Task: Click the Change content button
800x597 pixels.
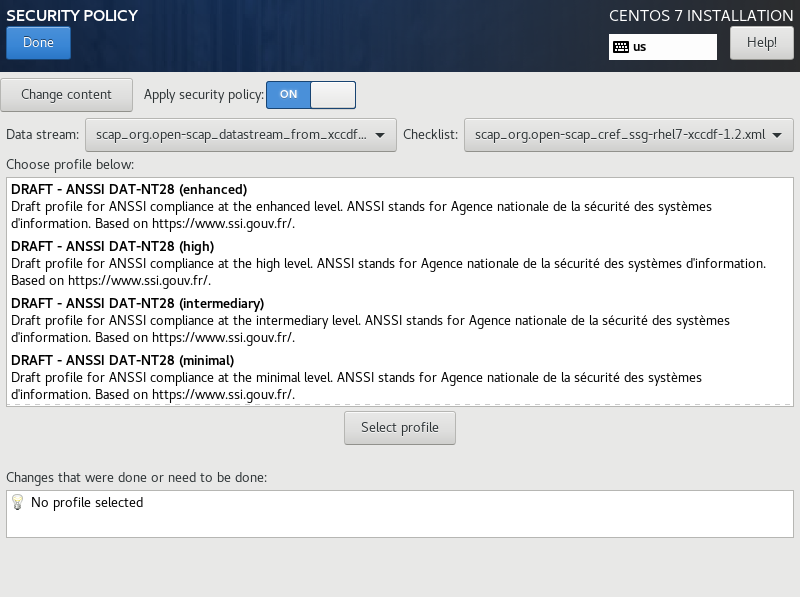Action: (67, 95)
